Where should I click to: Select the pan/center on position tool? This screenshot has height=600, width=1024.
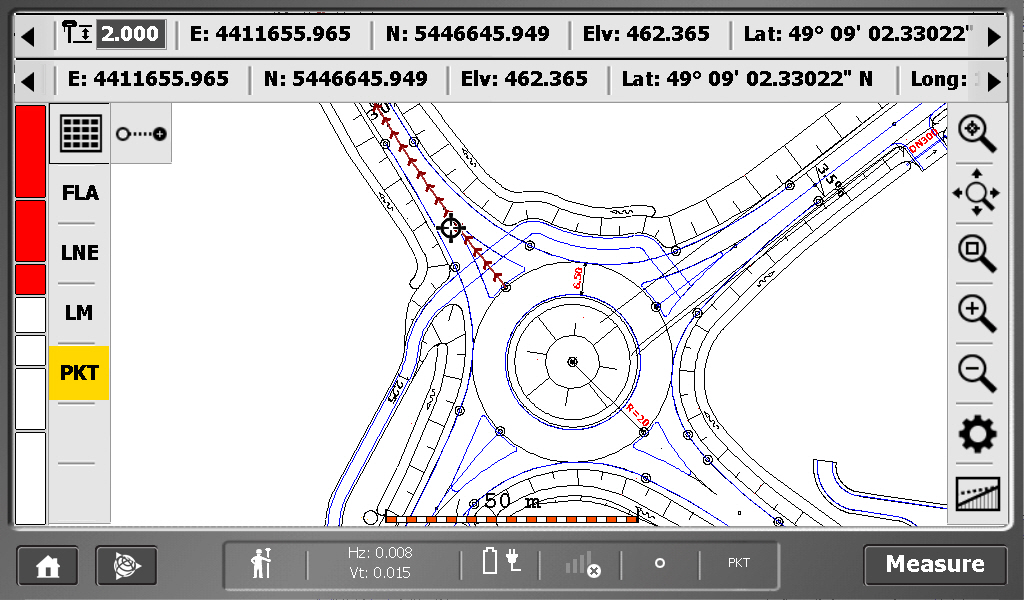[976, 192]
